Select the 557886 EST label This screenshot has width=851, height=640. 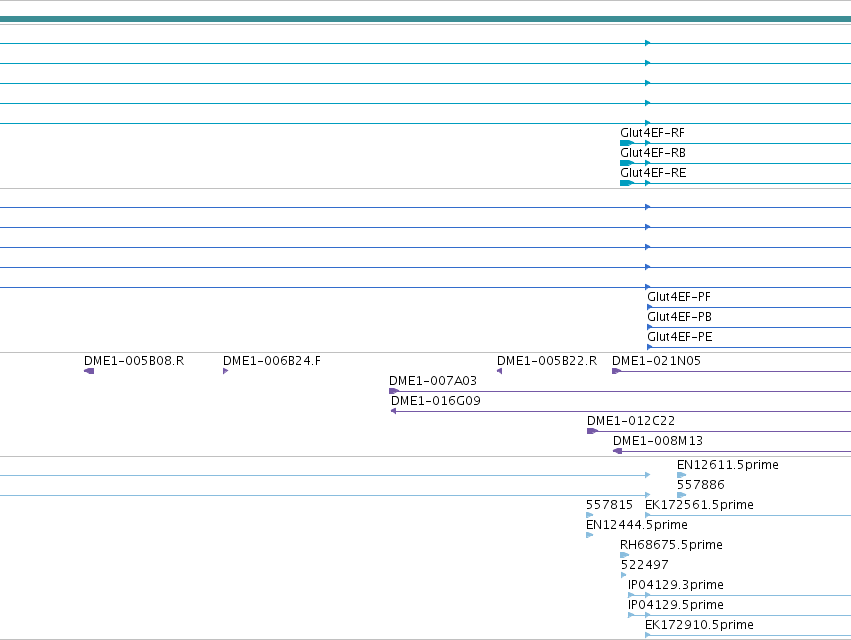pos(701,485)
